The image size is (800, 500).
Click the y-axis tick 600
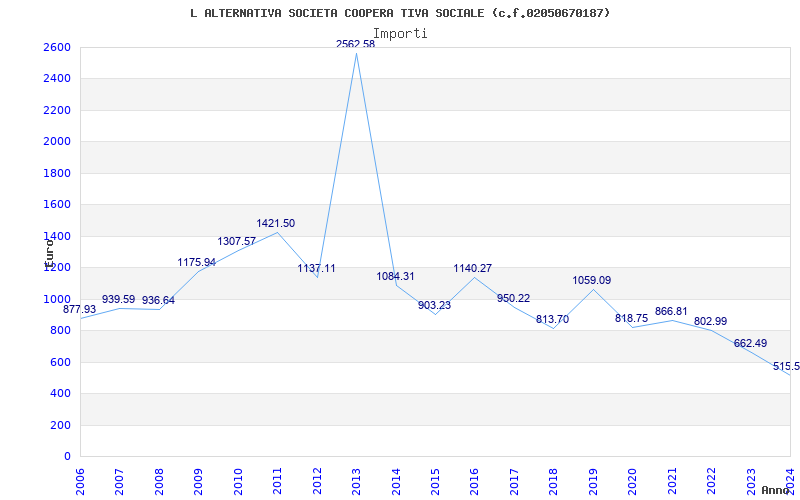coord(60,362)
